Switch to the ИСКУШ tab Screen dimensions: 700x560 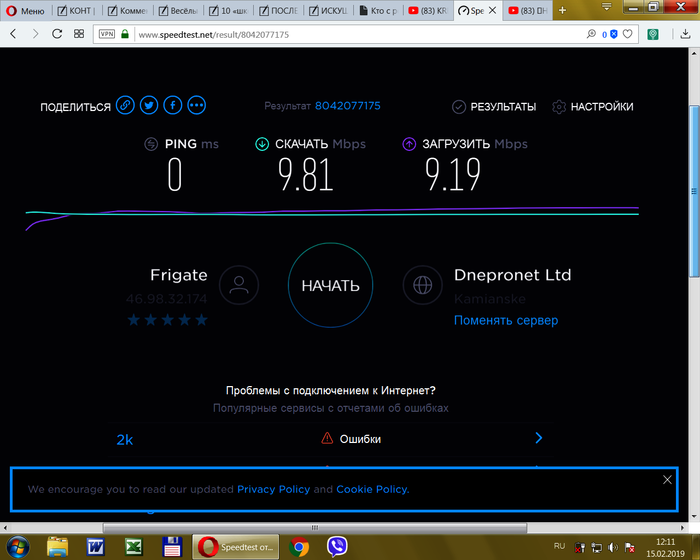pos(329,11)
